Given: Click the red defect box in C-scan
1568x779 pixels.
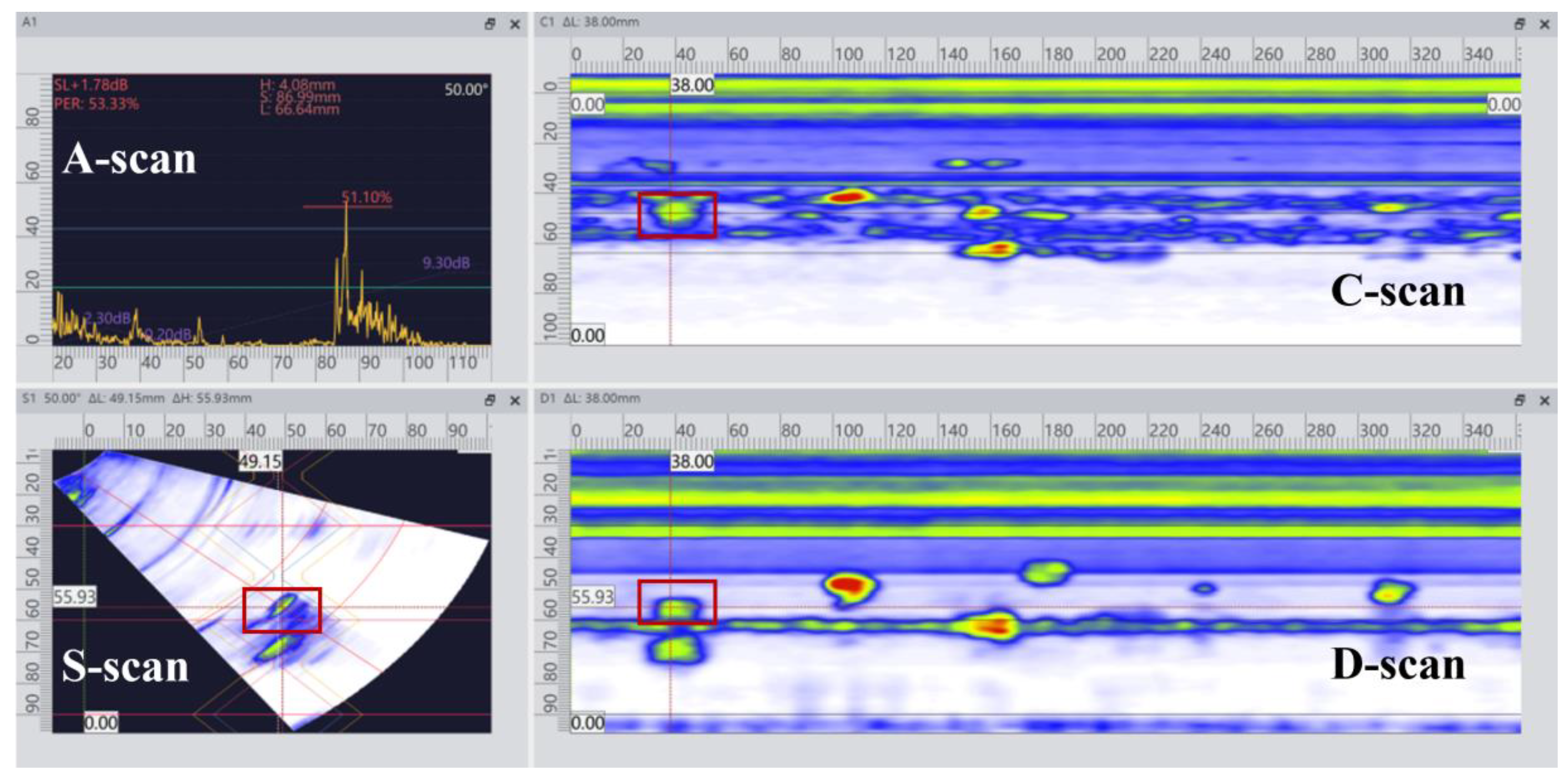Looking at the screenshot, I should 677,215.
